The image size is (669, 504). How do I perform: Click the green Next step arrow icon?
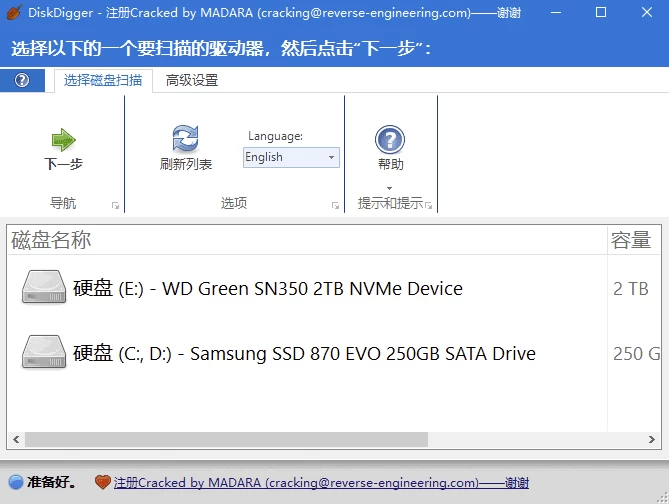[x=63, y=139]
